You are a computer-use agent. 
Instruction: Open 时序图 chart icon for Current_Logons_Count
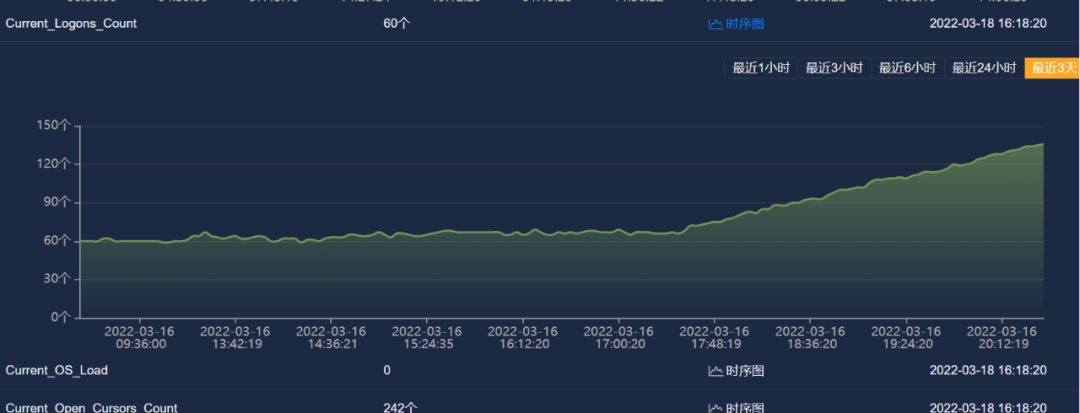click(x=736, y=24)
